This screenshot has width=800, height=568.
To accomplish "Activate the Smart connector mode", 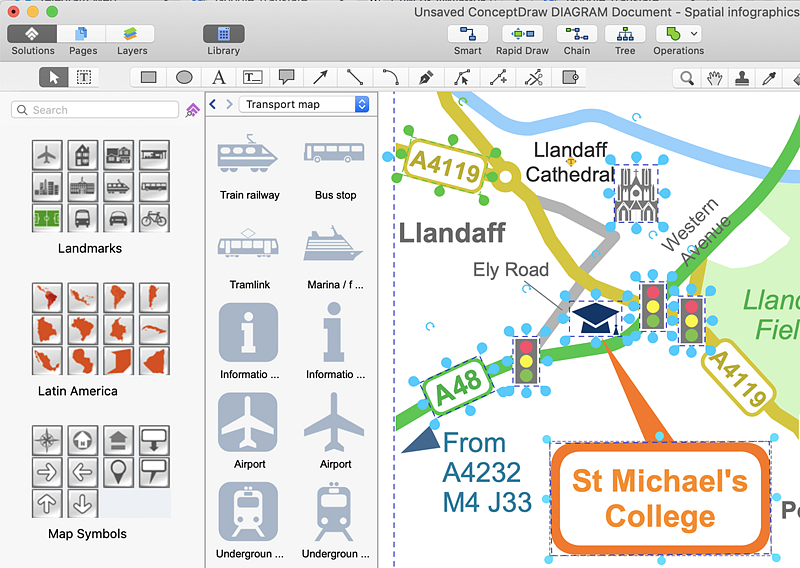I will (x=468, y=34).
